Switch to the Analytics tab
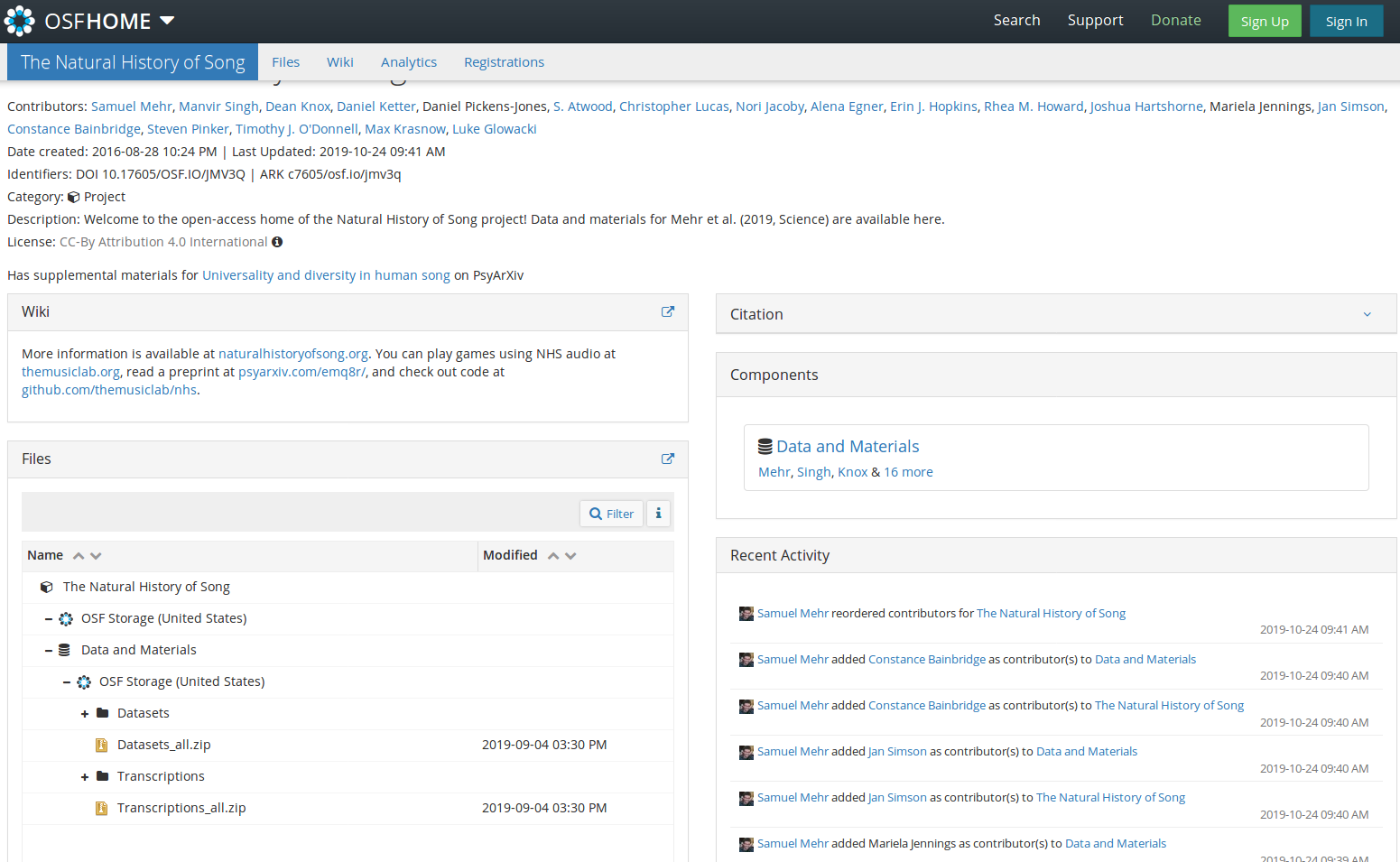 (x=408, y=62)
